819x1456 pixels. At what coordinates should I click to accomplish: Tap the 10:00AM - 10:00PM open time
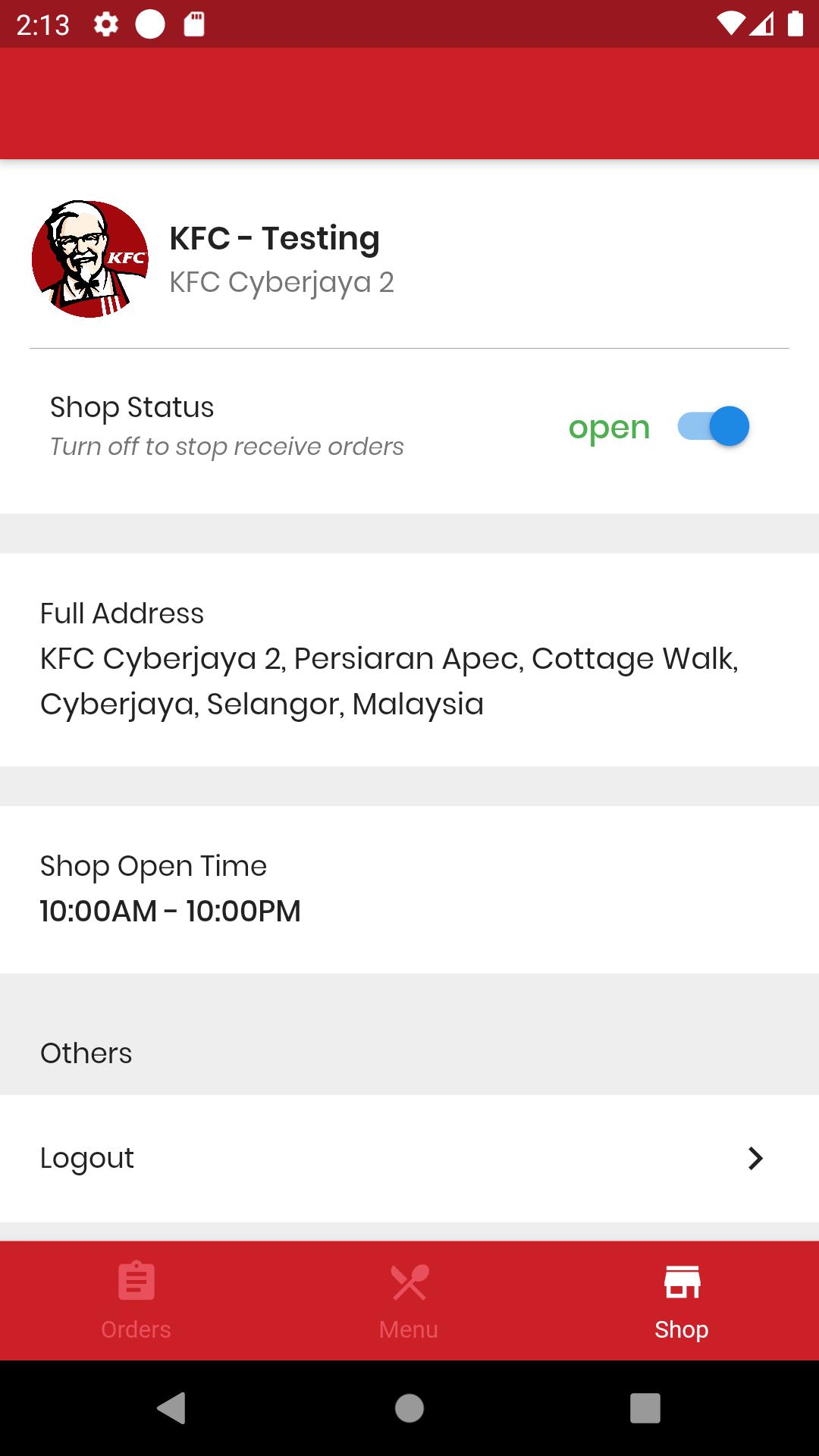171,911
